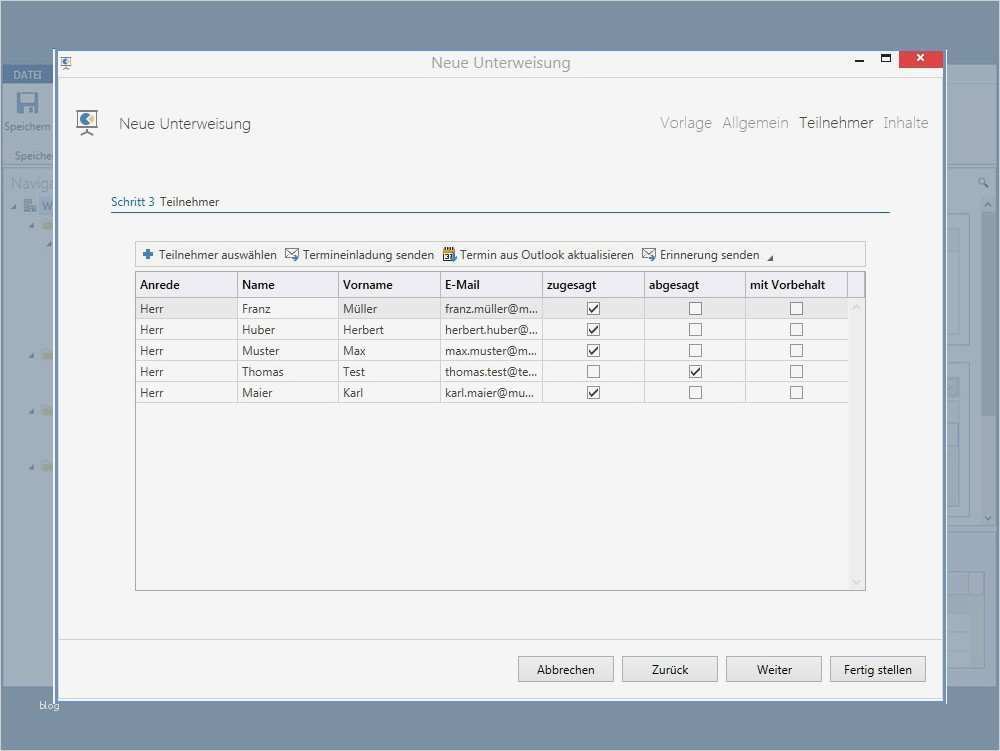Check abgesagt for Herbert Huber
The image size is (1000, 751).
(695, 330)
